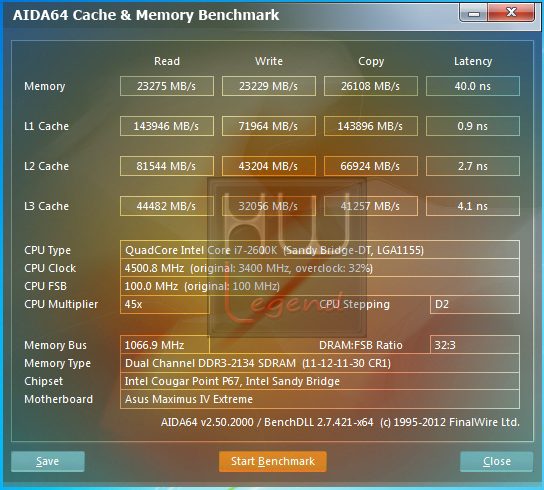Click the Memory Copy value box
This screenshot has width=544, height=490.
371,86
